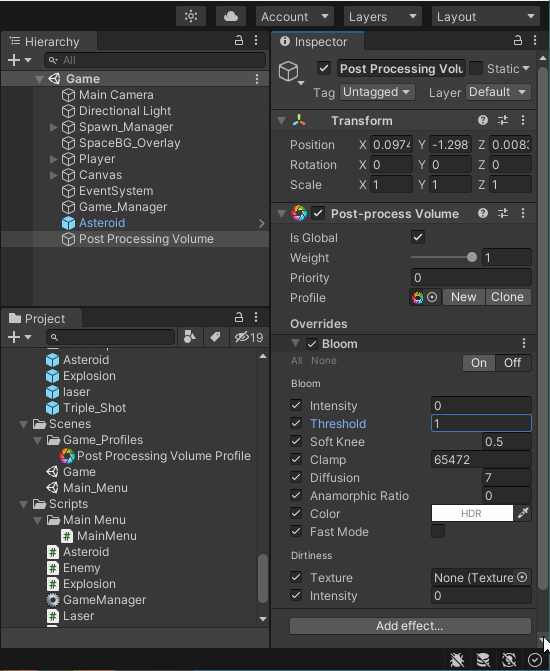Open the Tag Untagged dropdown

377,92
